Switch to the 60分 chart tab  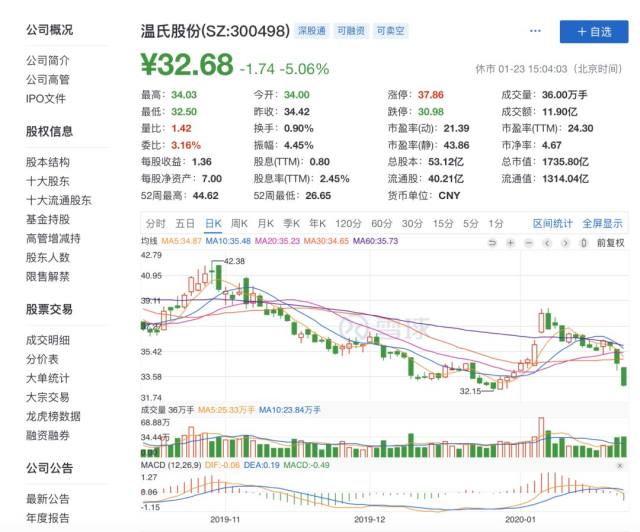(382, 223)
